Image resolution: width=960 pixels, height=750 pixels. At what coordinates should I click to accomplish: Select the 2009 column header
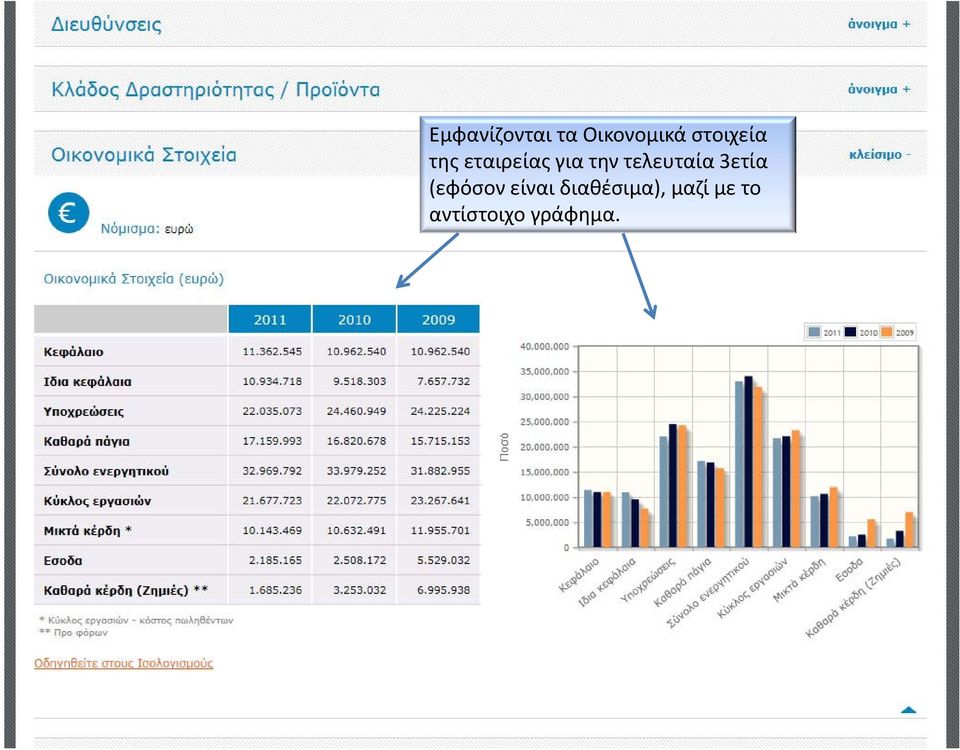pos(438,320)
